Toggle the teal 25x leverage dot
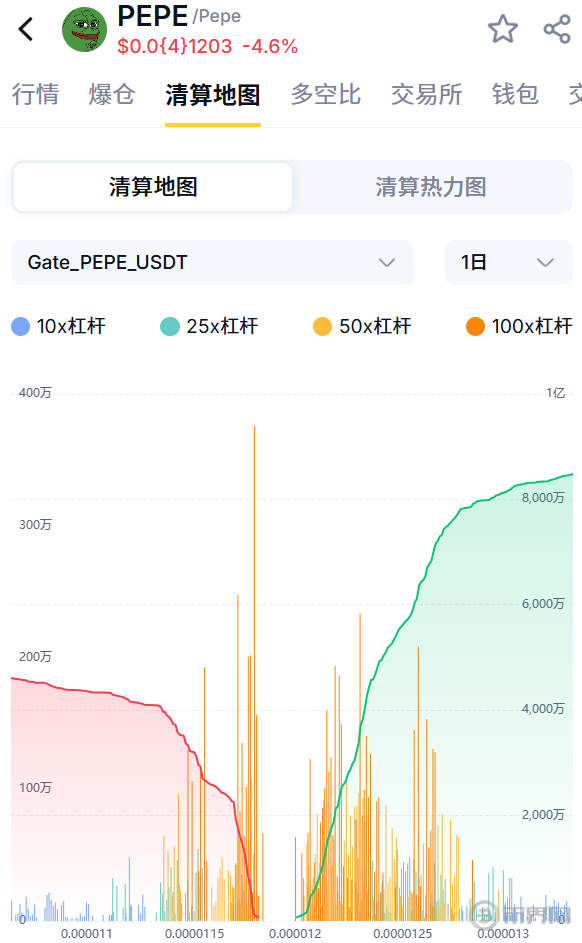The height and width of the screenshot is (943, 582). pos(170,327)
